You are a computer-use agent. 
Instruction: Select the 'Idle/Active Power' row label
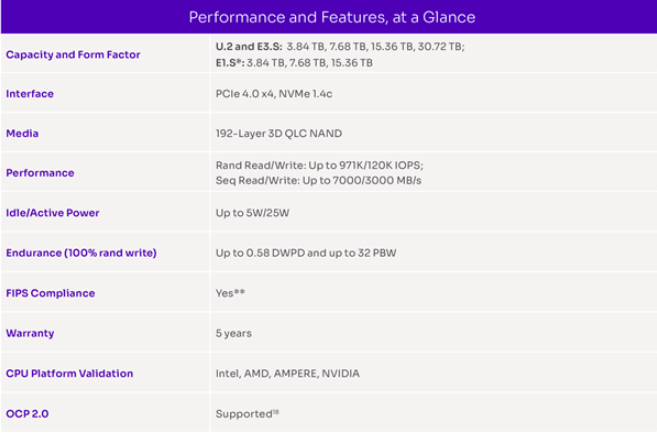[52, 213]
